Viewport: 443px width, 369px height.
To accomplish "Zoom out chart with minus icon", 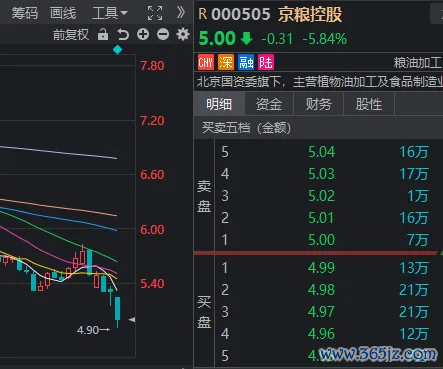I will [163, 34].
